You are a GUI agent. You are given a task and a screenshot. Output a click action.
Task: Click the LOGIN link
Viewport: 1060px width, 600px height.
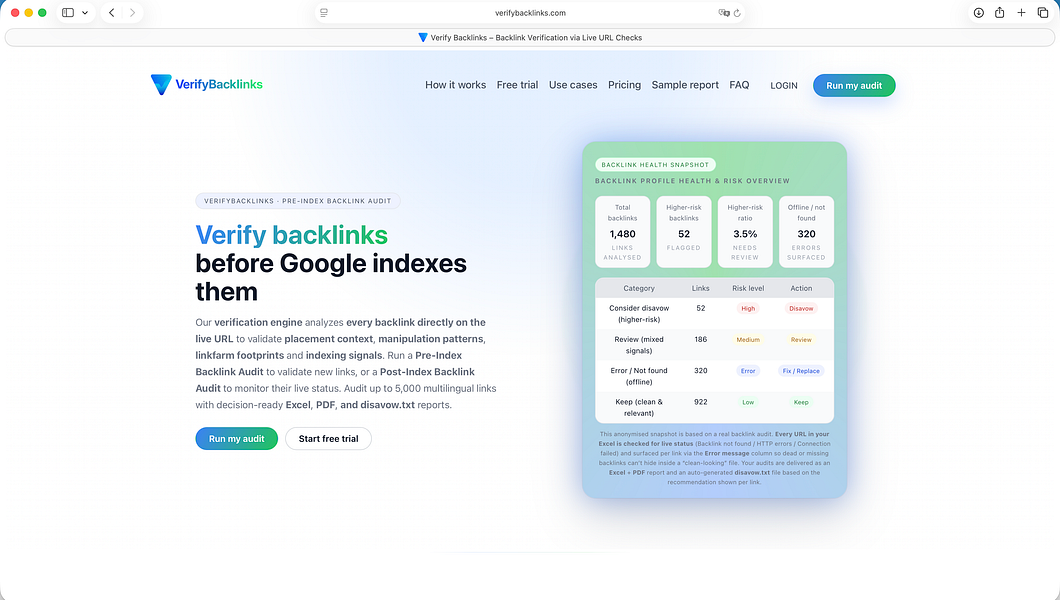(784, 85)
